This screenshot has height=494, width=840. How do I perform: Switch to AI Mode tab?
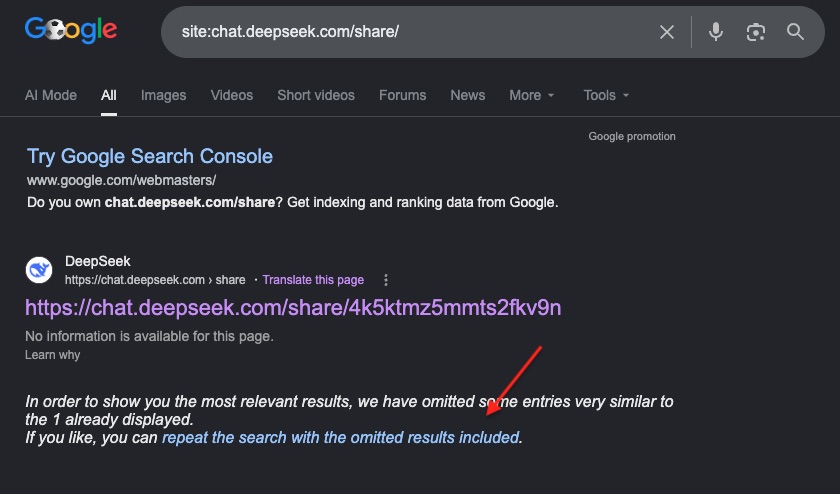51,95
